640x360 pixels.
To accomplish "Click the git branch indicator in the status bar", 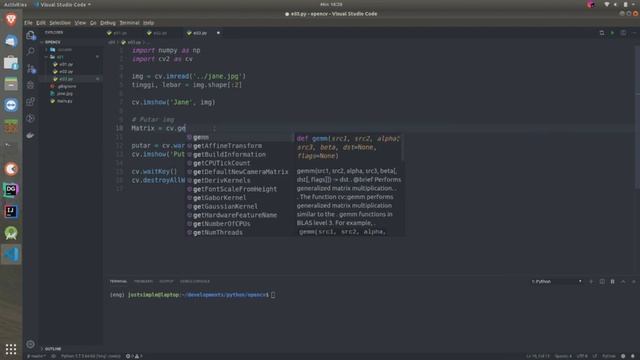I will pyautogui.click(x=37, y=356).
